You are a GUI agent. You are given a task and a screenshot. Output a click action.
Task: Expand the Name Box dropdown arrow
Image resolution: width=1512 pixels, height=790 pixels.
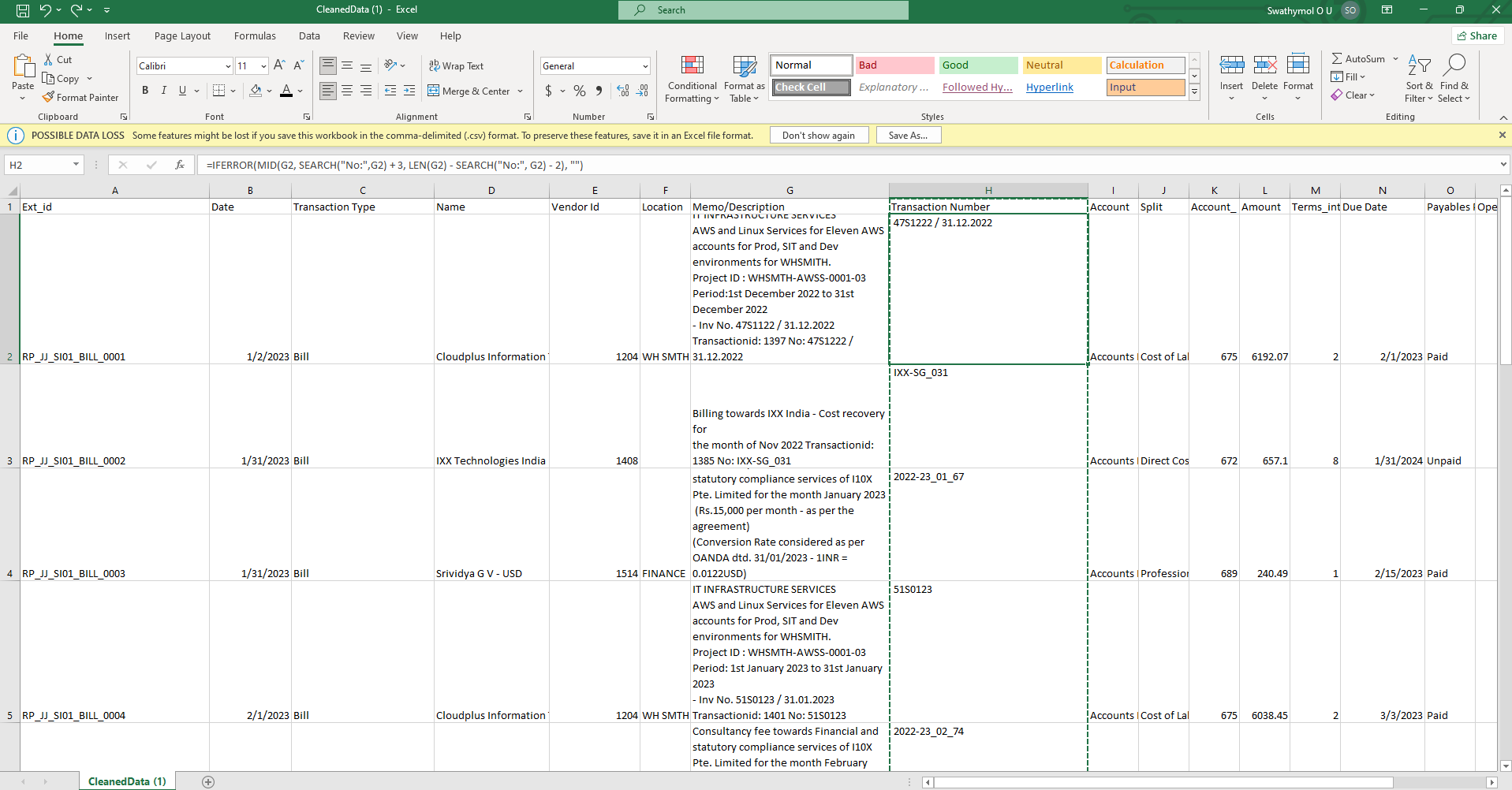76,165
